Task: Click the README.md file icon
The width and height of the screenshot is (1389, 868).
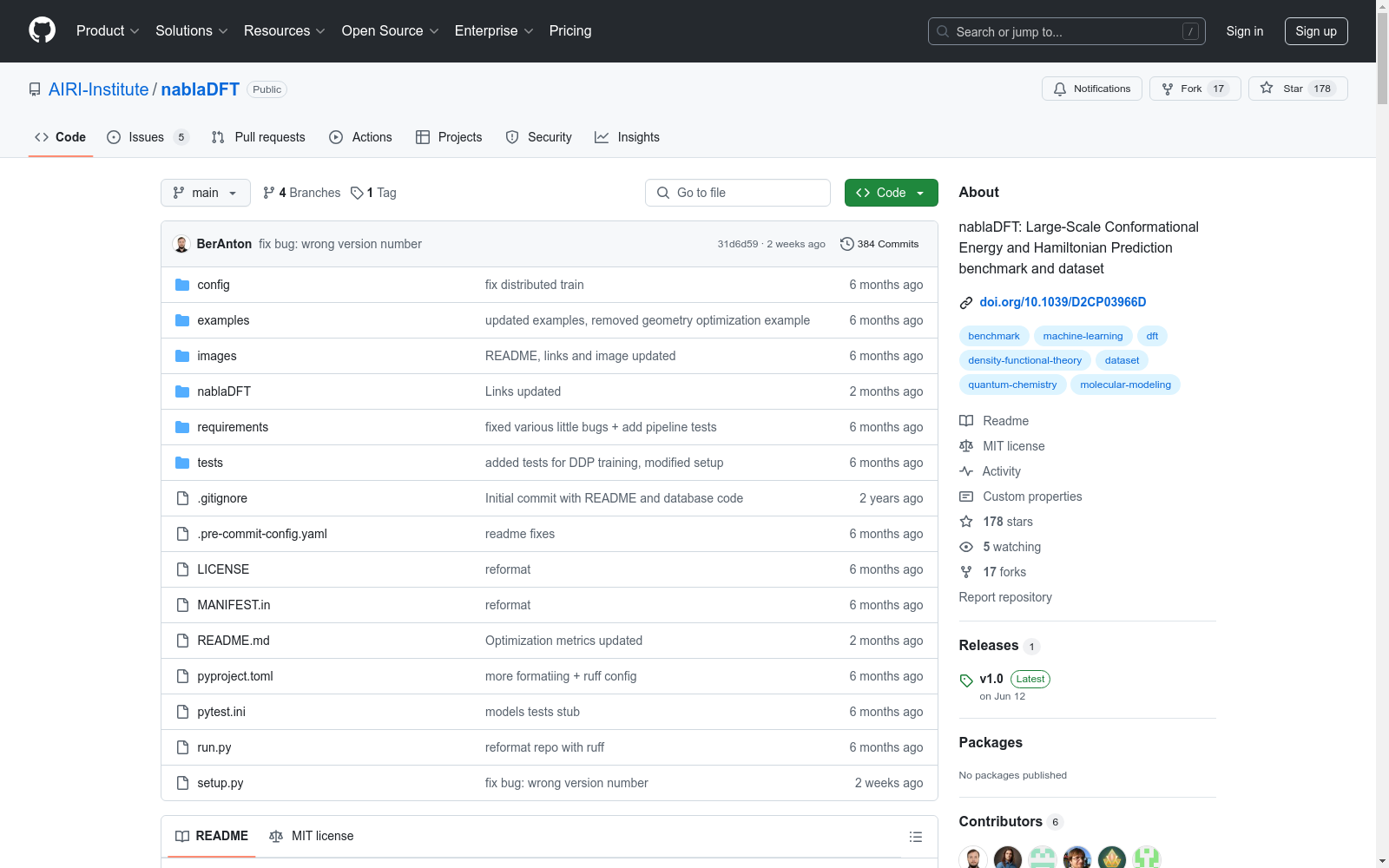Action: [x=182, y=641]
